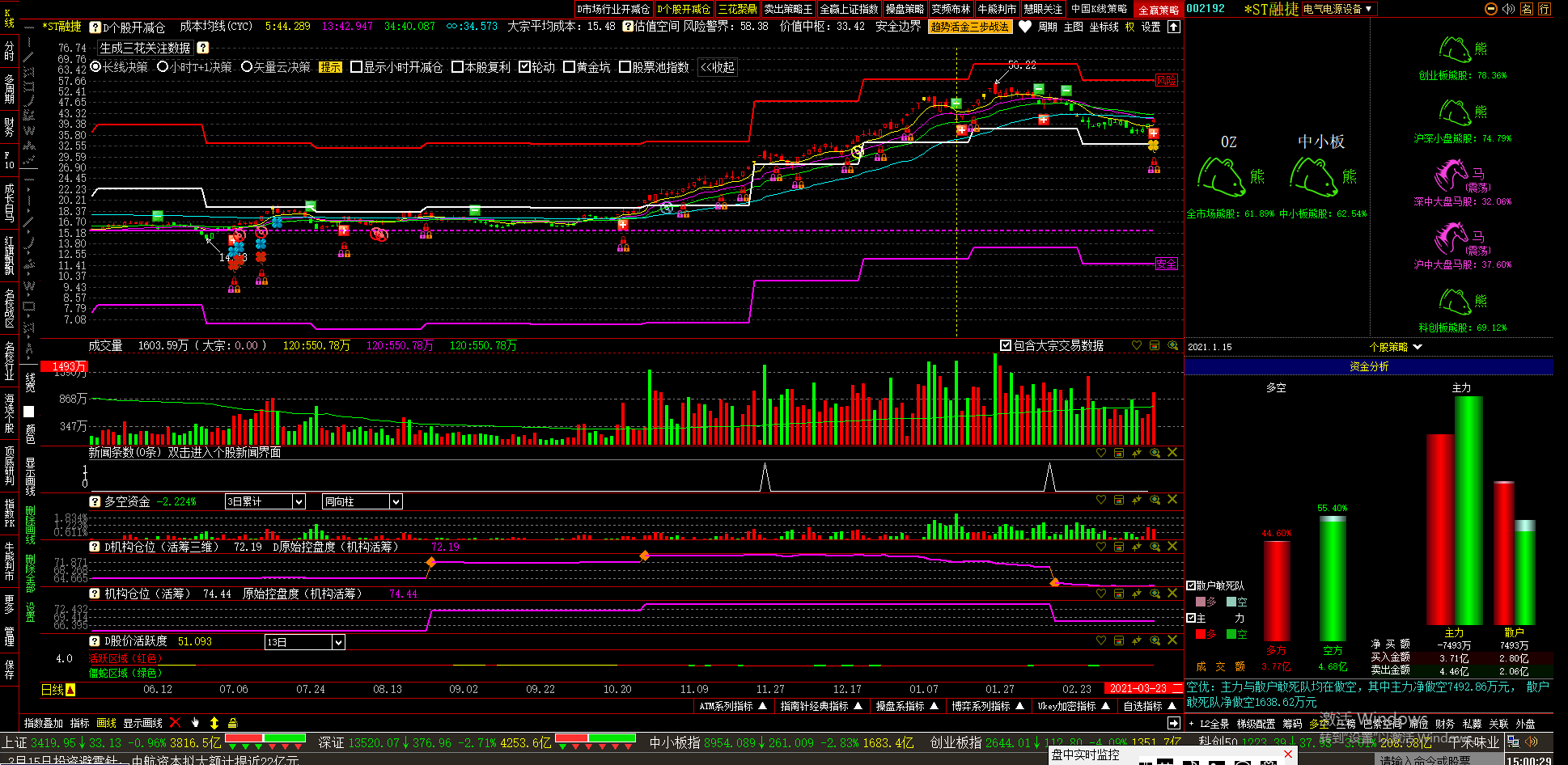
Task: Close the 多空资金 indicator panel
Action: tap(1172, 500)
